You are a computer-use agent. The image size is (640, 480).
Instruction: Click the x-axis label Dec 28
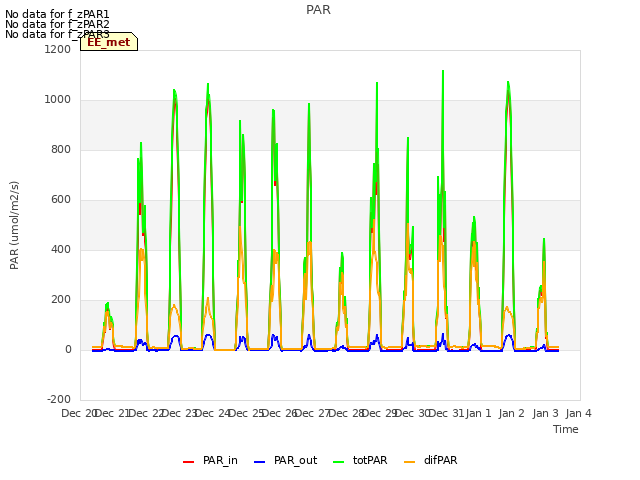click(x=346, y=413)
